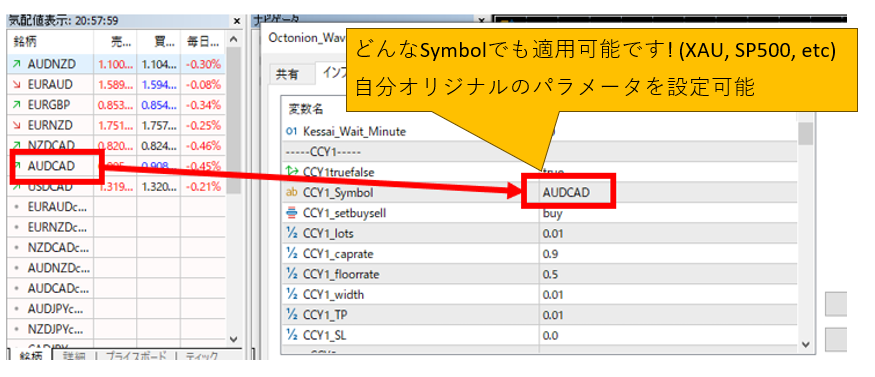Click the USDCAD daily change -0.21%
Screen dimensions: 875x377
pos(203,186)
